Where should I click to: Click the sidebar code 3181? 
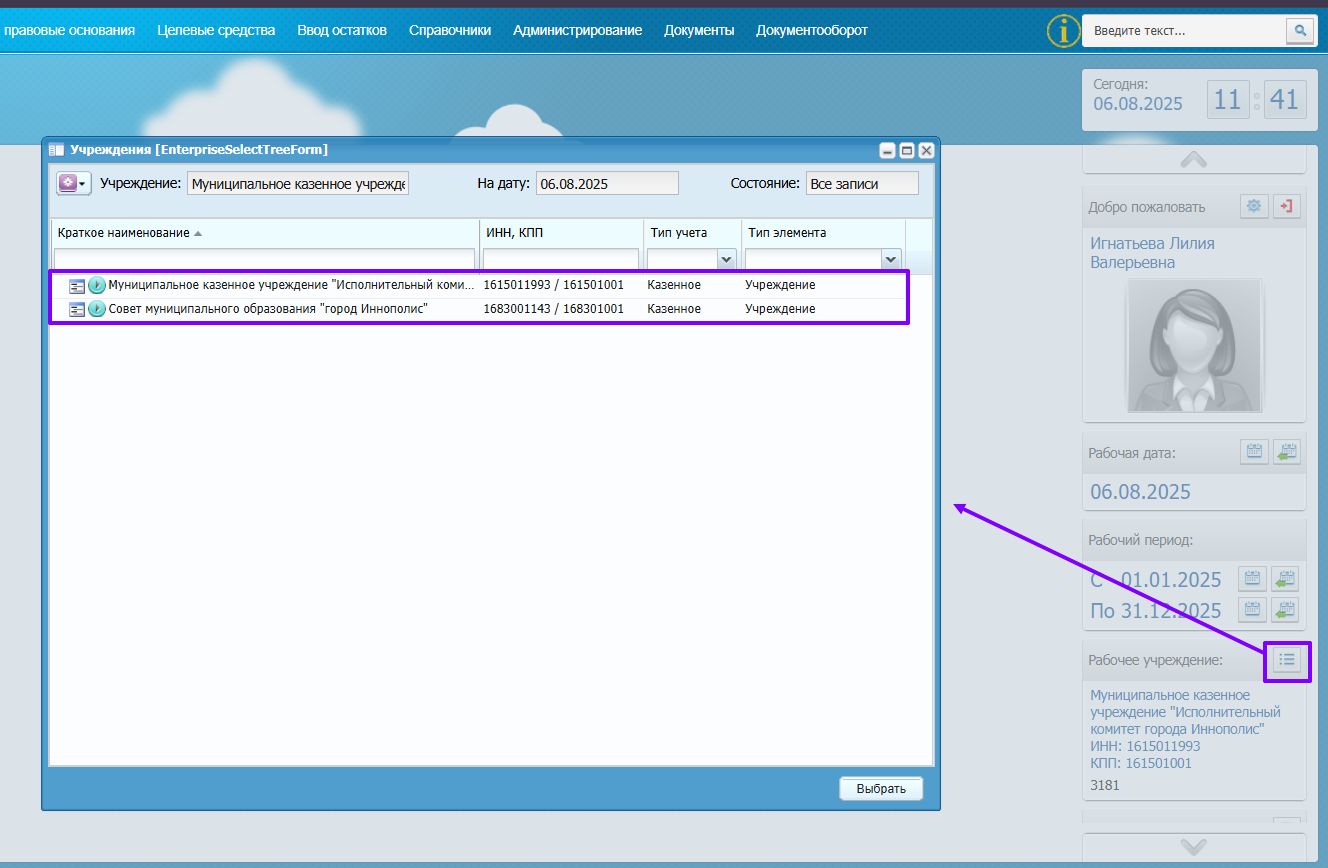(1105, 785)
